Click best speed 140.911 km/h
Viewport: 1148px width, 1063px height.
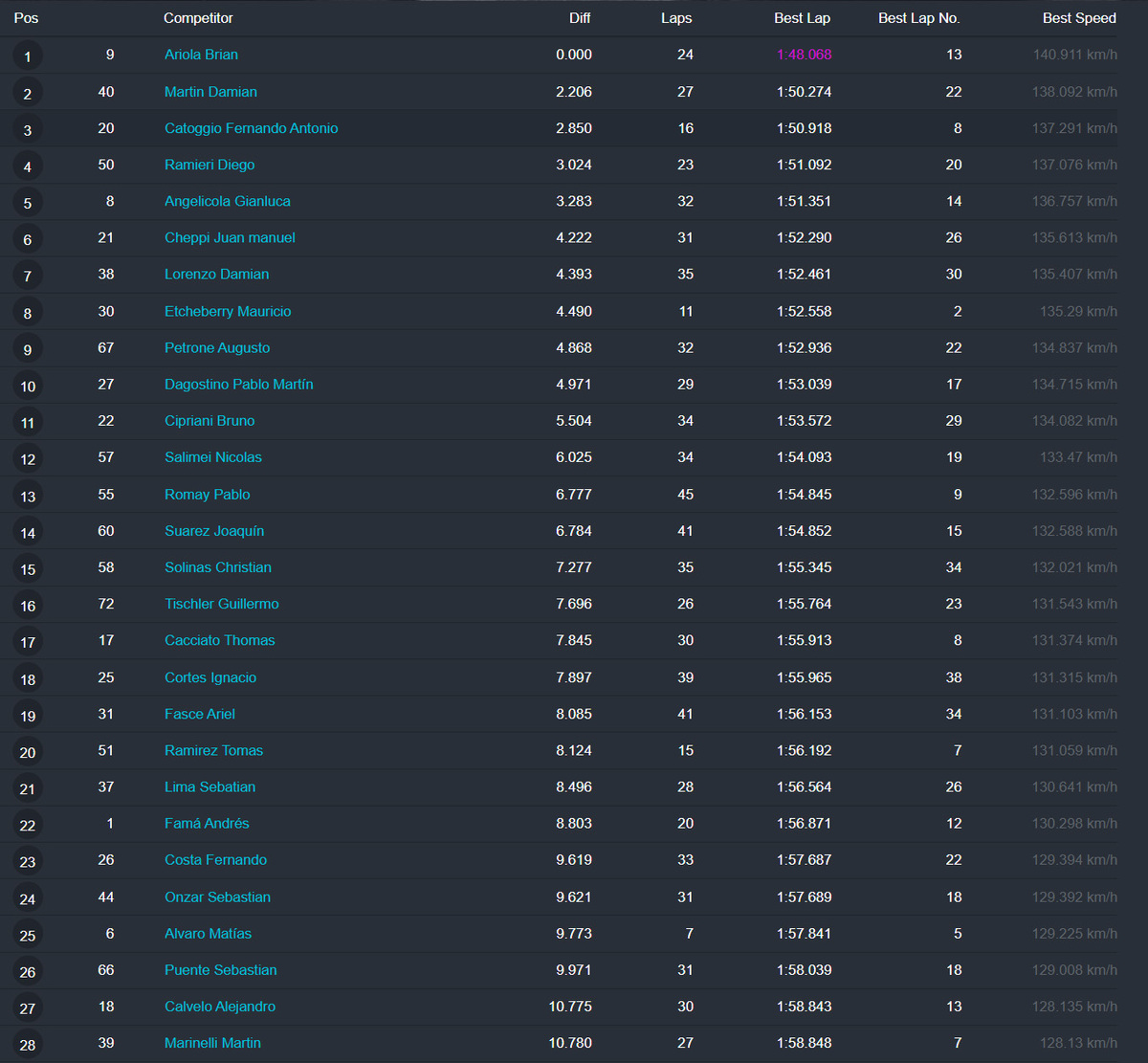coord(1074,55)
